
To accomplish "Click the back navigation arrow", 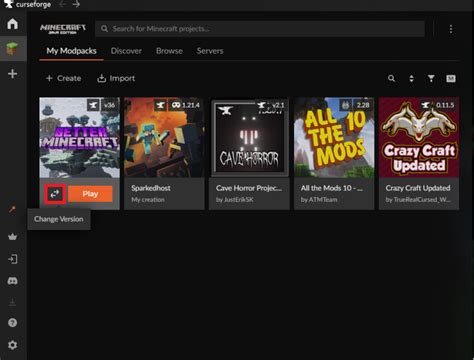I will [x=62, y=4].
